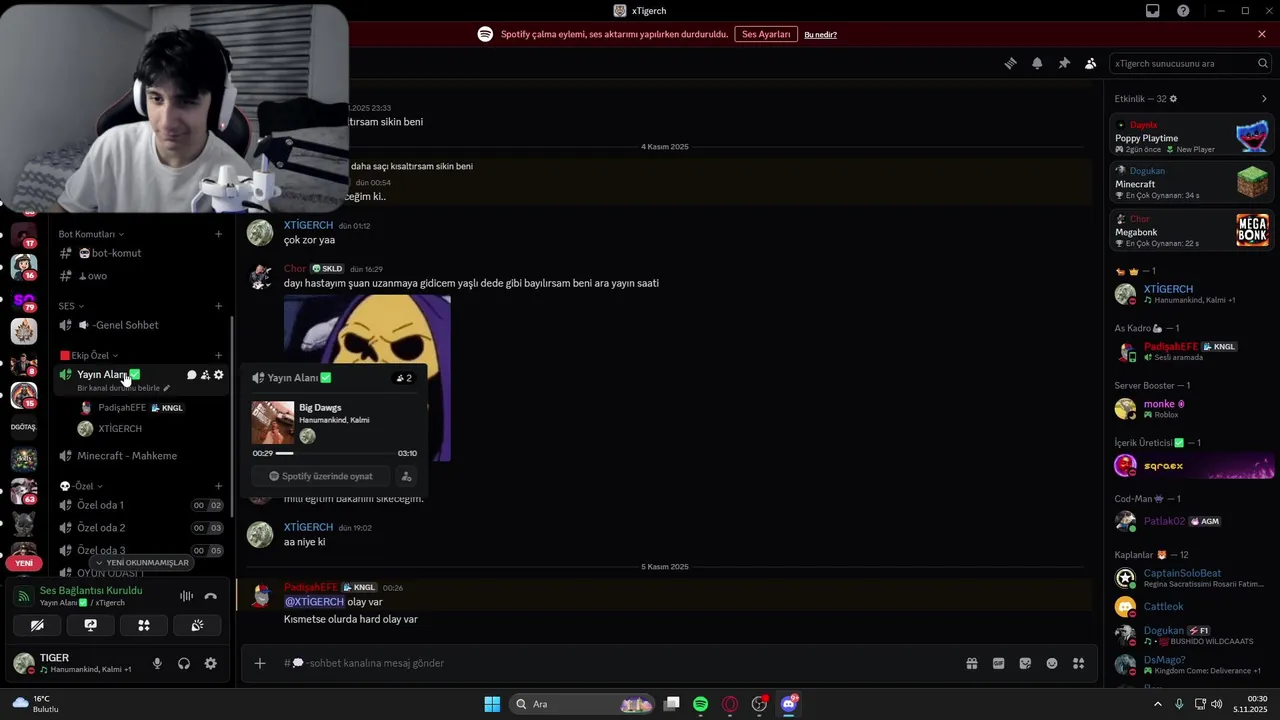Open apps launcher in message box
The width and height of the screenshot is (1280, 720).
point(1079,663)
